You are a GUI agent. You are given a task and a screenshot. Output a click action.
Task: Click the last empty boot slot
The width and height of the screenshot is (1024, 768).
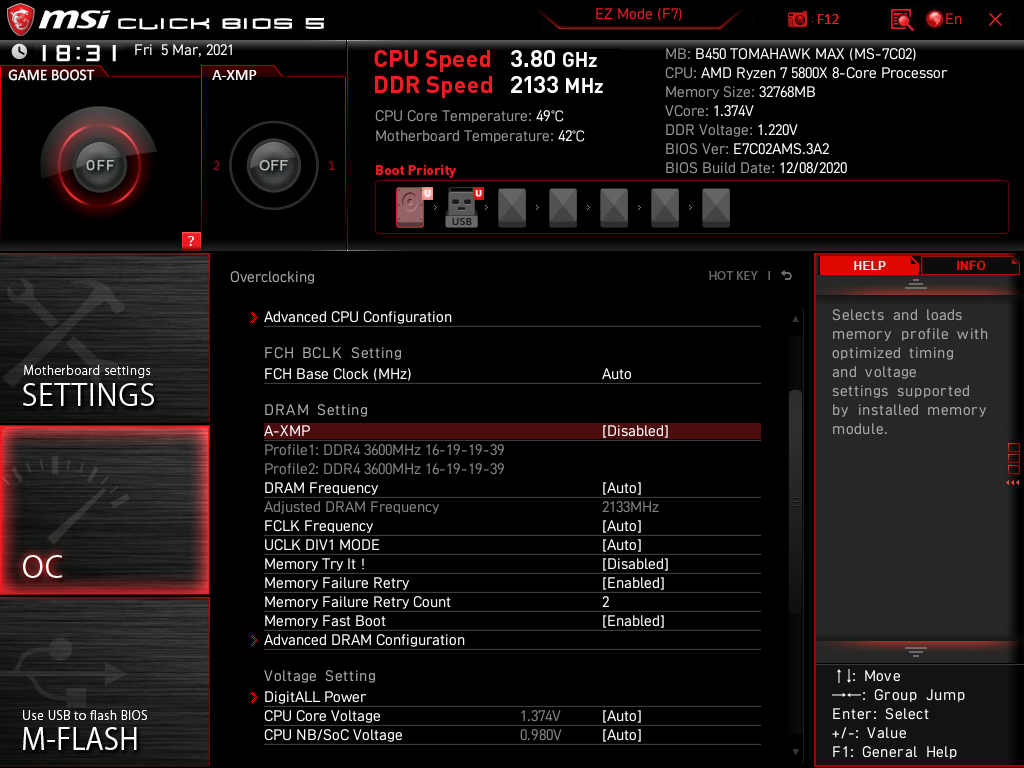click(x=716, y=207)
